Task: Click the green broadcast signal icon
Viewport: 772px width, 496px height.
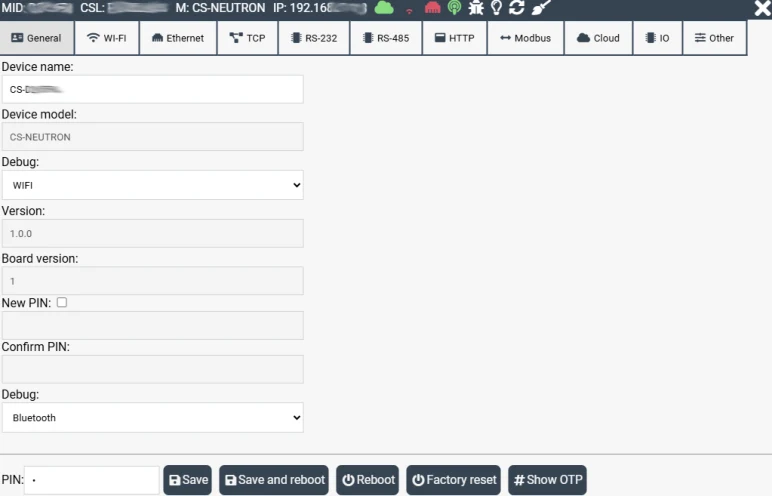Action: click(454, 8)
